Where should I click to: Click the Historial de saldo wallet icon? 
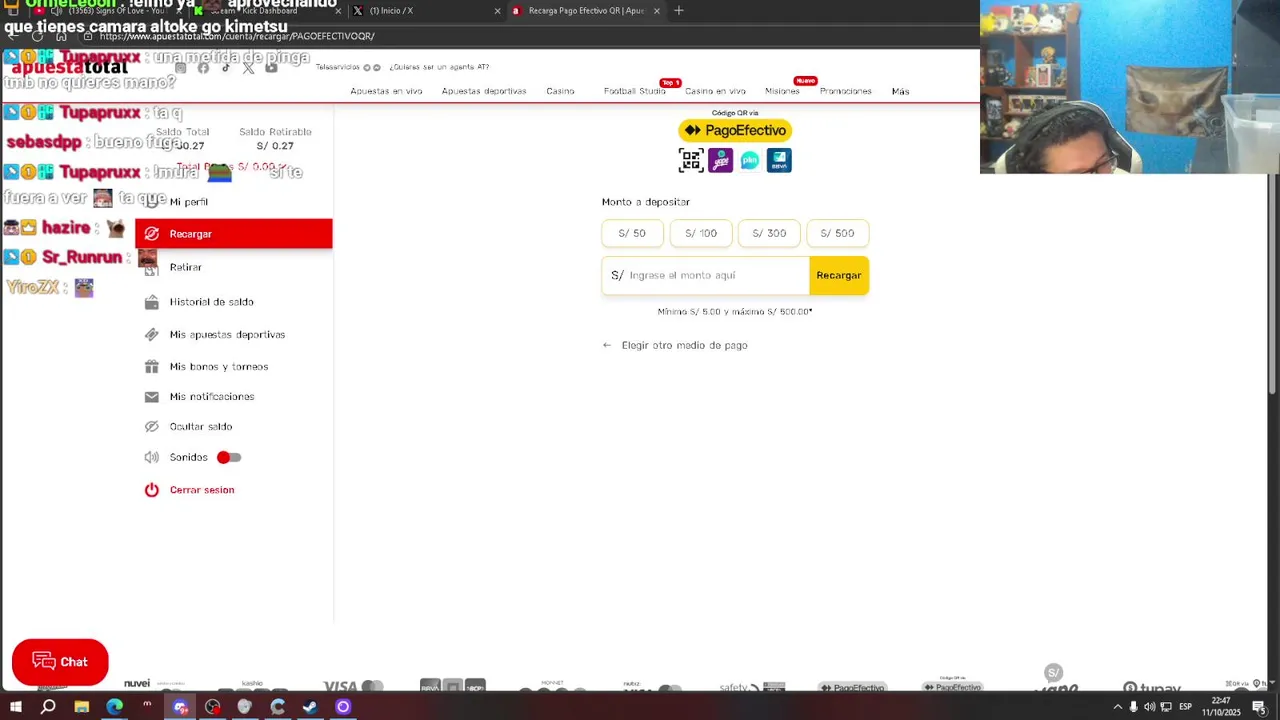pos(151,302)
